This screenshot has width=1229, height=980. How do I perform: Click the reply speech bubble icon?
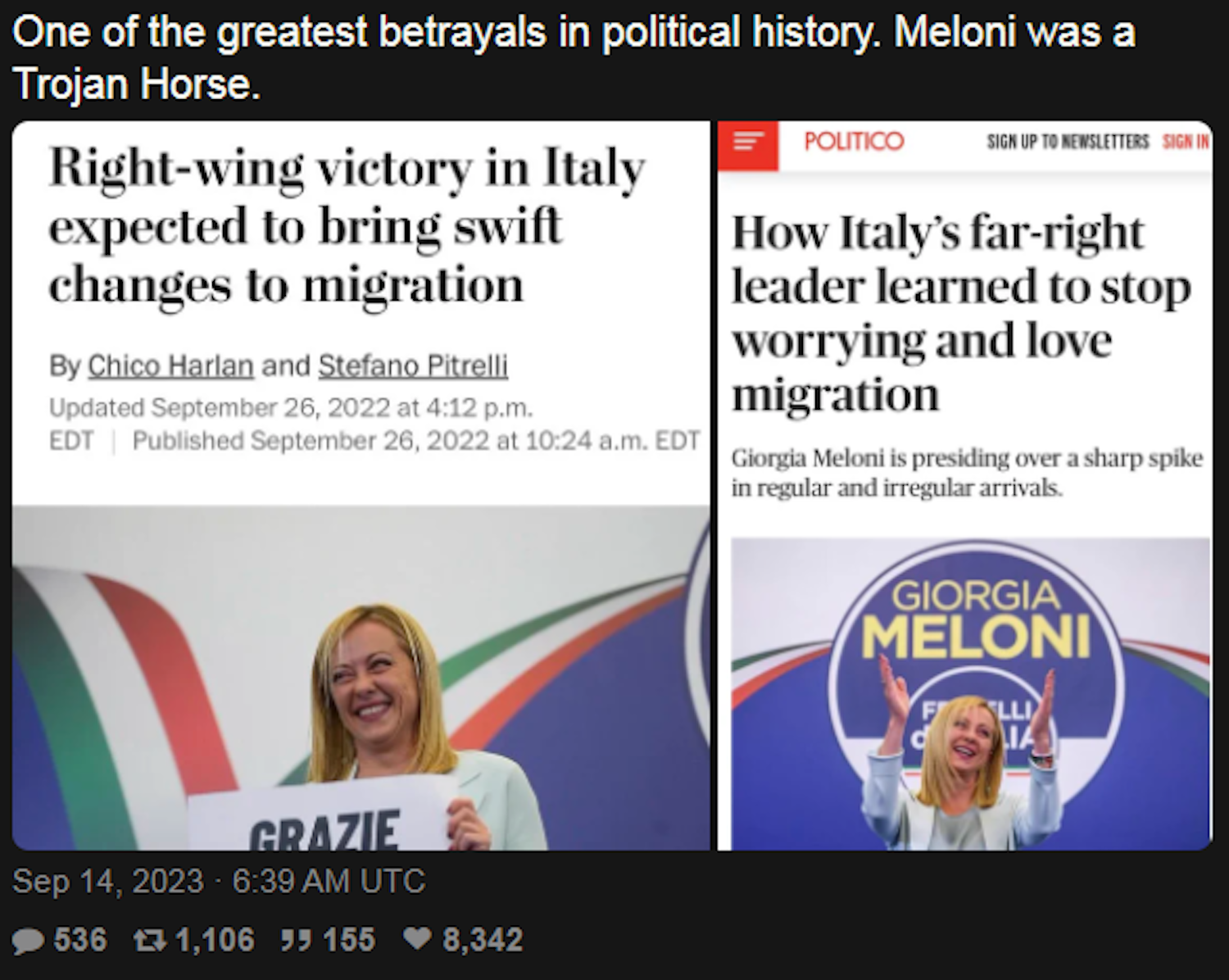pos(28,940)
